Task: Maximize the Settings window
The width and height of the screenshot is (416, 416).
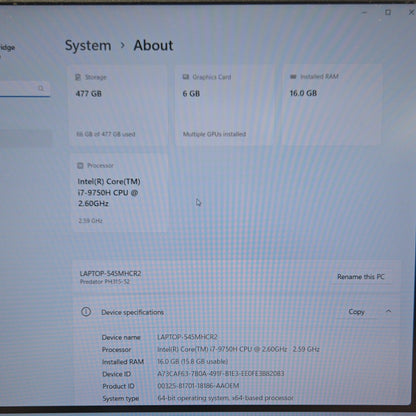Action: click(x=388, y=12)
